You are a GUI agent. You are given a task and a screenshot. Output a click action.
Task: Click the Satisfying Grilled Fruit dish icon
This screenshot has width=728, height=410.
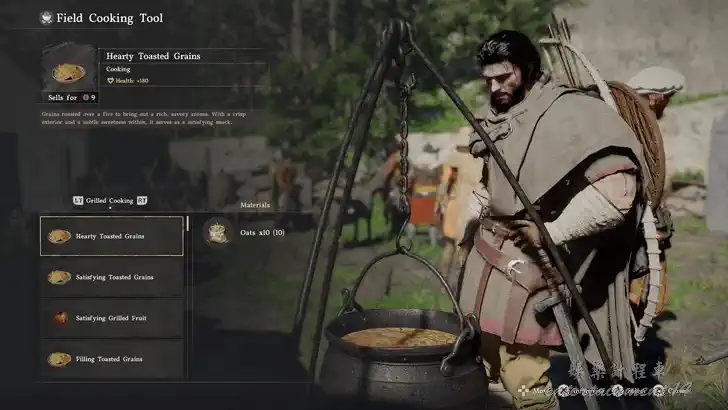coord(60,318)
